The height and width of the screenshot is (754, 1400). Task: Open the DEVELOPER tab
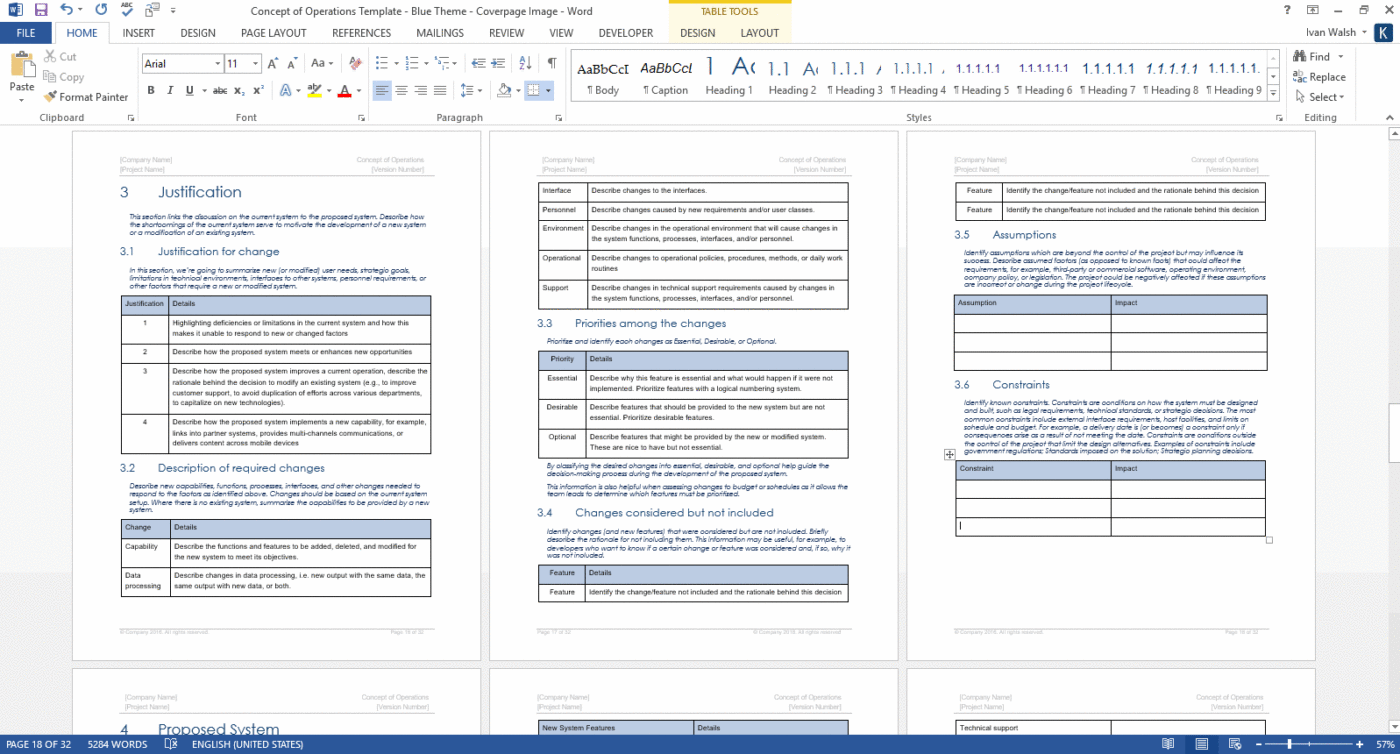click(625, 32)
